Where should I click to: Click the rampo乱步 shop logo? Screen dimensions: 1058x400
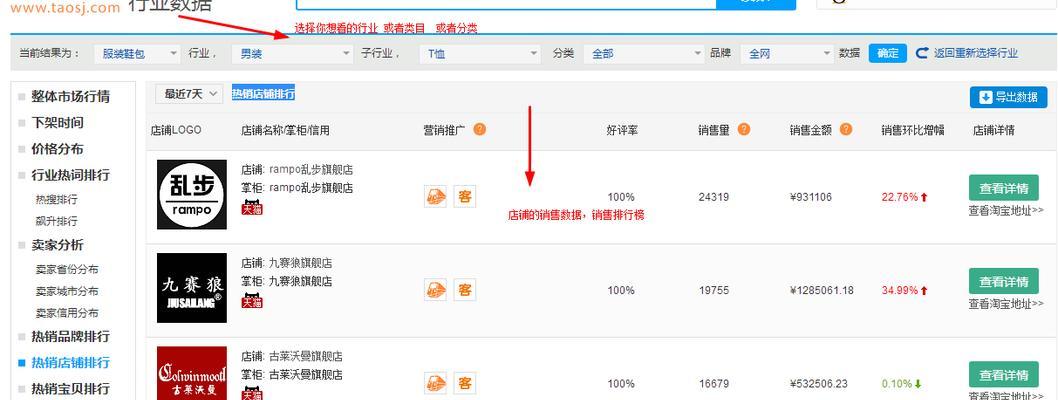point(192,194)
